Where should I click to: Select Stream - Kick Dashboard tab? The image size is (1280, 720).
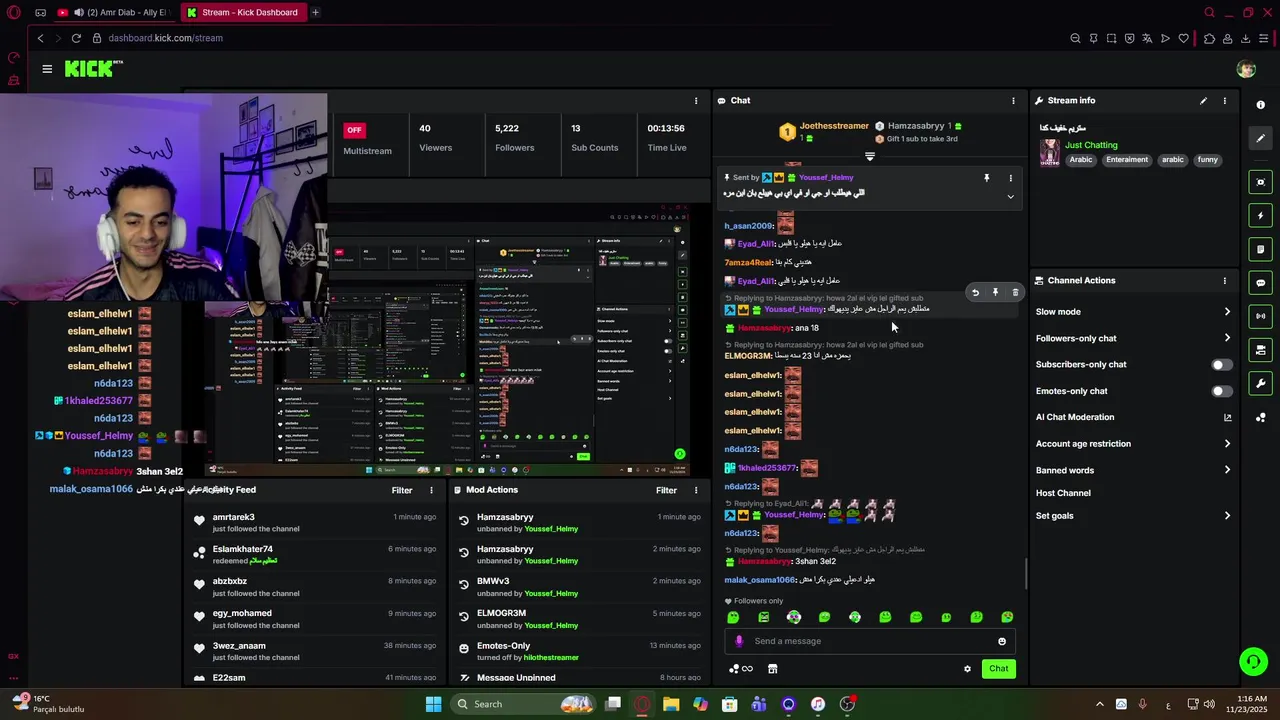click(242, 12)
